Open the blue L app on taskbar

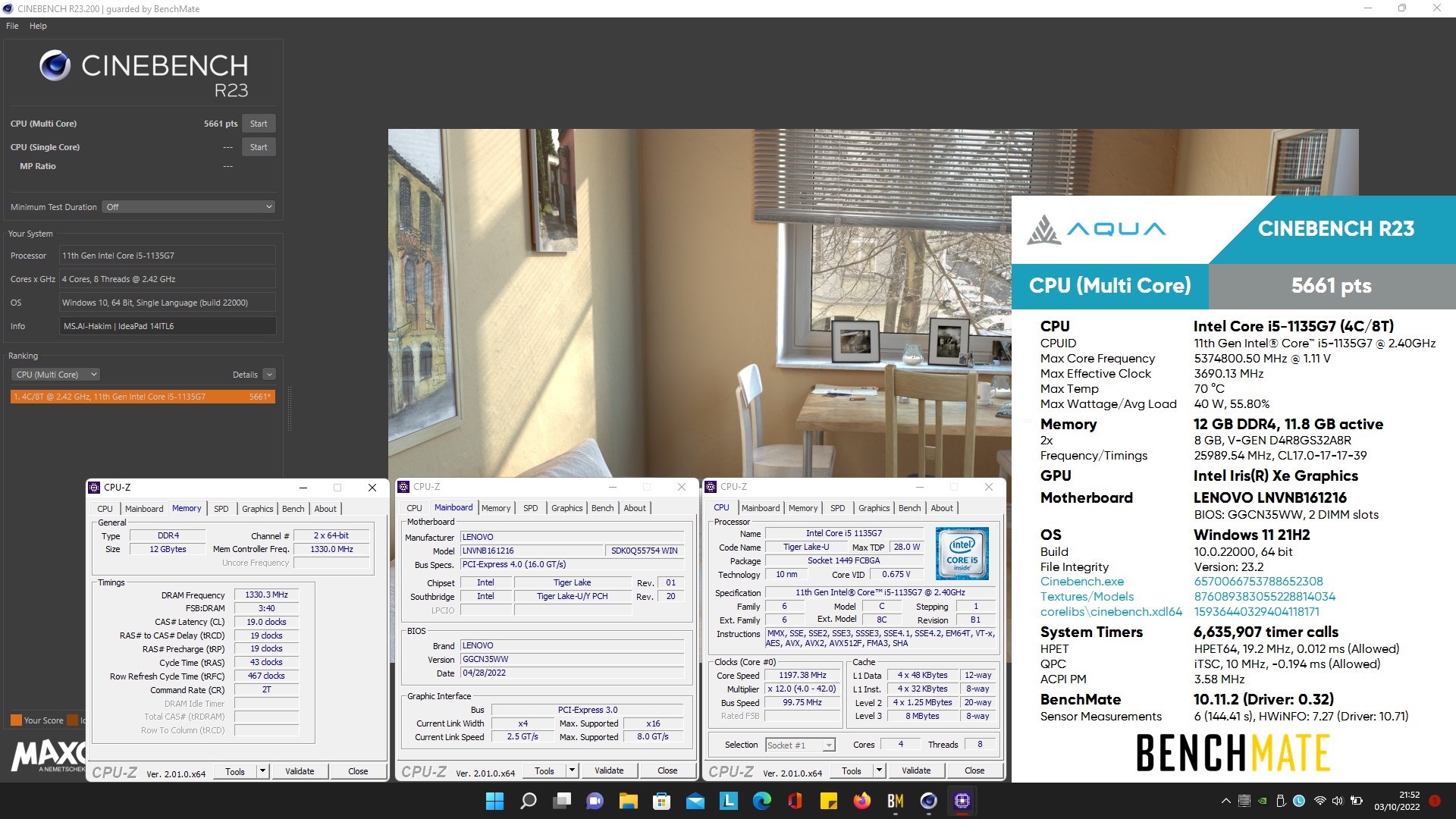pyautogui.click(x=729, y=801)
